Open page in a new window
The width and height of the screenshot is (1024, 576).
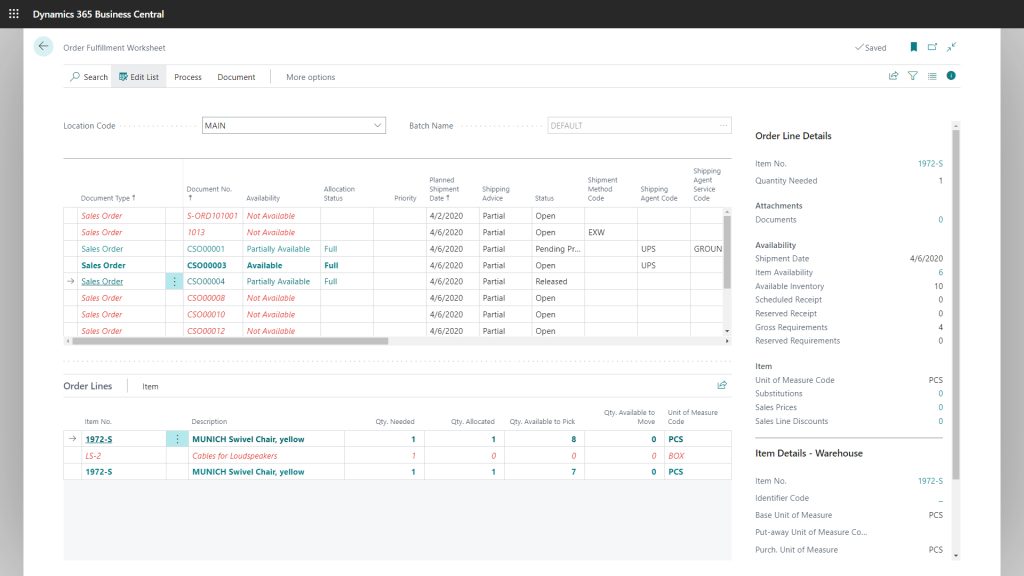[929, 46]
